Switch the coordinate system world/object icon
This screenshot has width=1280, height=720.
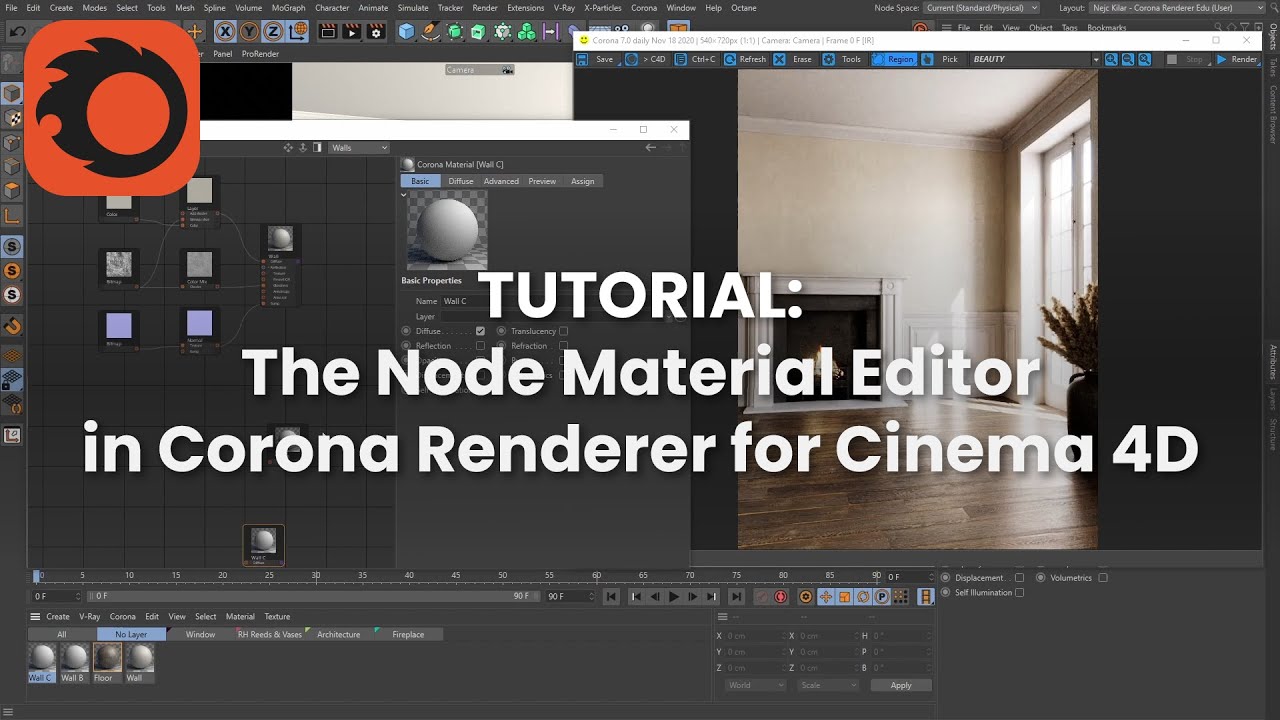[298, 32]
